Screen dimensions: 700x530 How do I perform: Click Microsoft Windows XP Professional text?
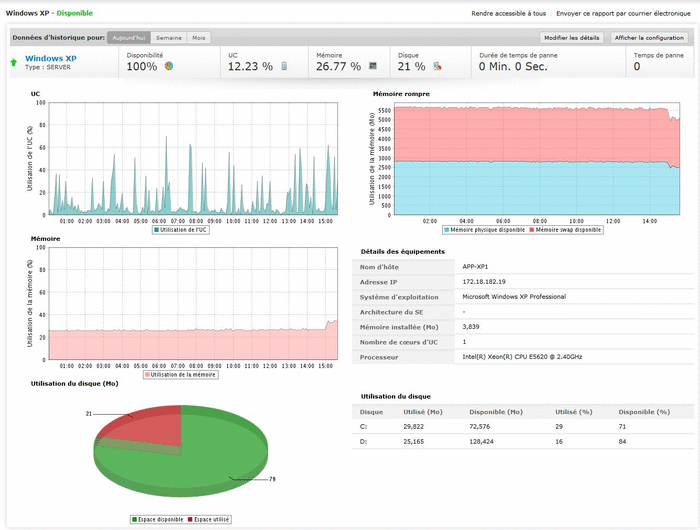click(514, 296)
